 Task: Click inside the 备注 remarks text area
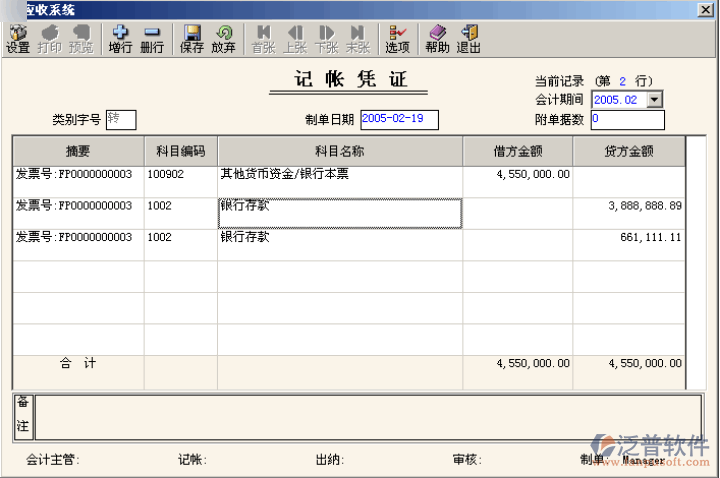click(367, 417)
